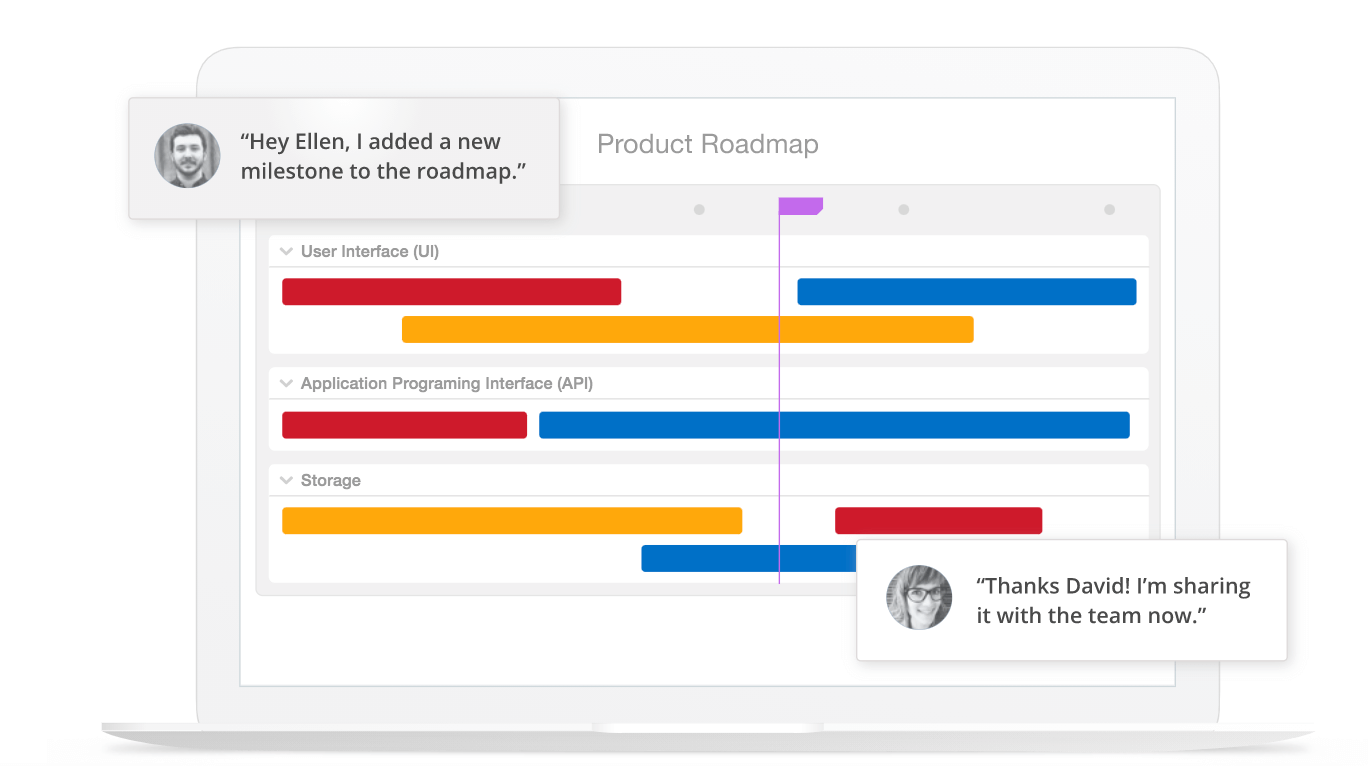This screenshot has height=766, width=1372.
Task: Select the Storage section label
Action: point(330,480)
